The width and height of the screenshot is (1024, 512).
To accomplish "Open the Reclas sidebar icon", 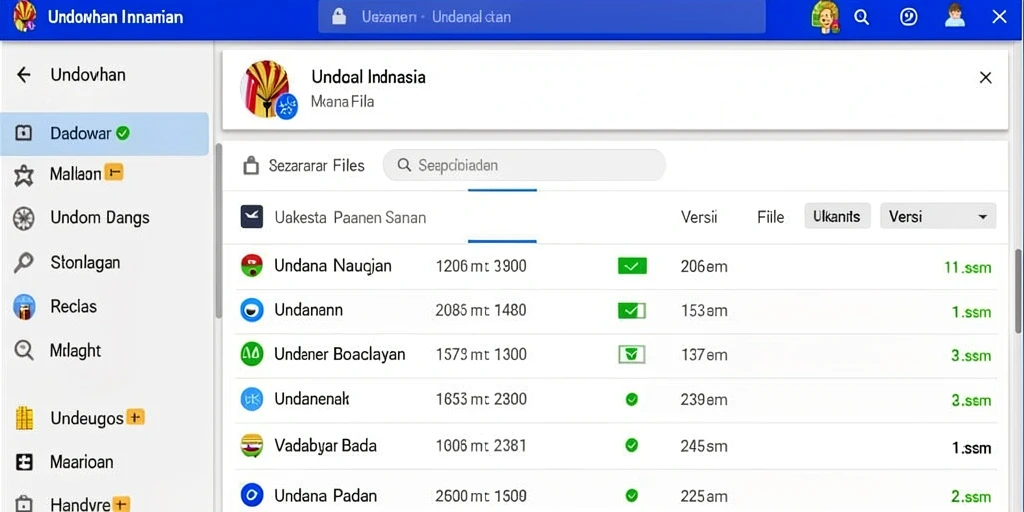I will (24, 306).
